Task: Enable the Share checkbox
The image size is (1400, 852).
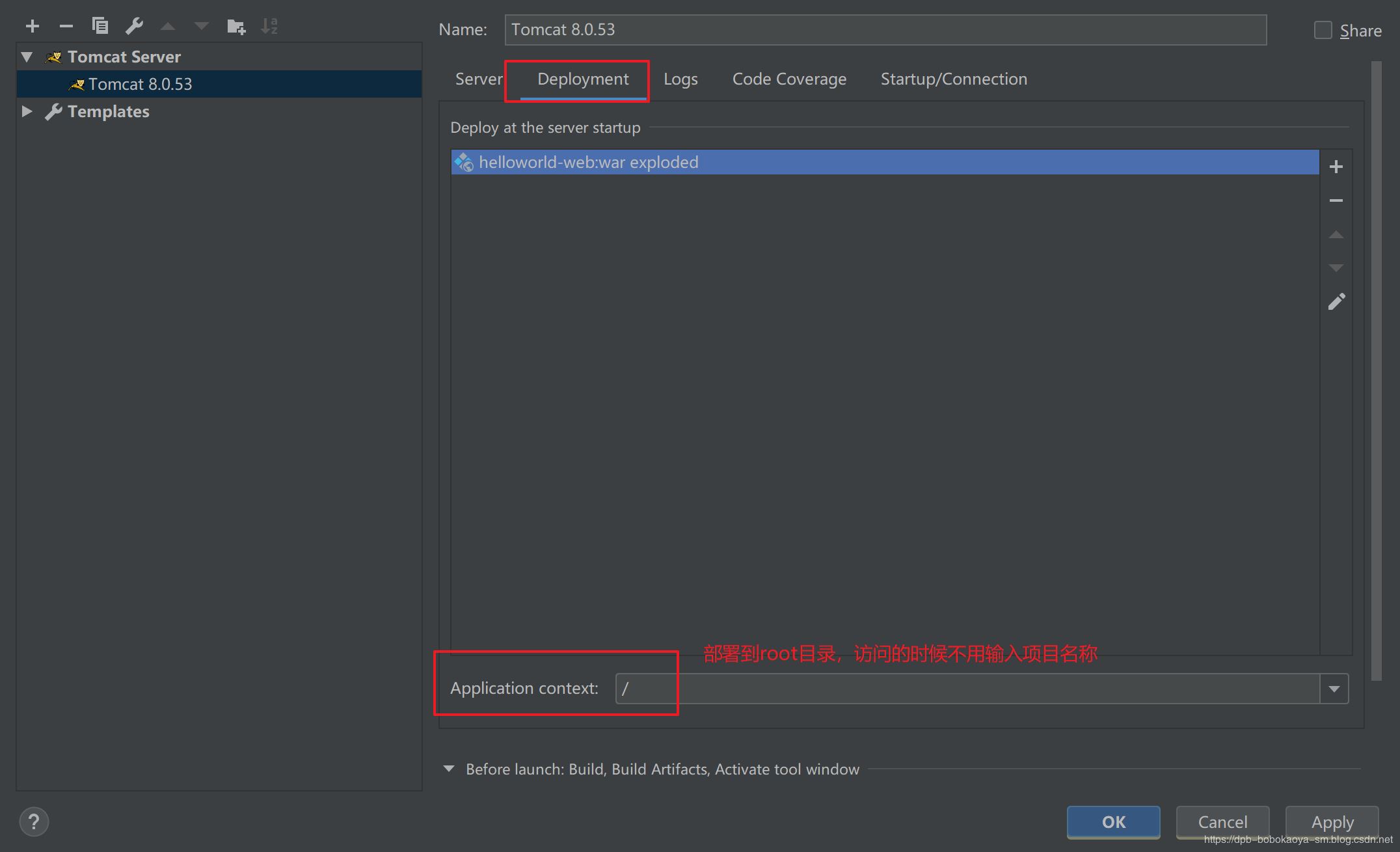Action: pyautogui.click(x=1323, y=30)
